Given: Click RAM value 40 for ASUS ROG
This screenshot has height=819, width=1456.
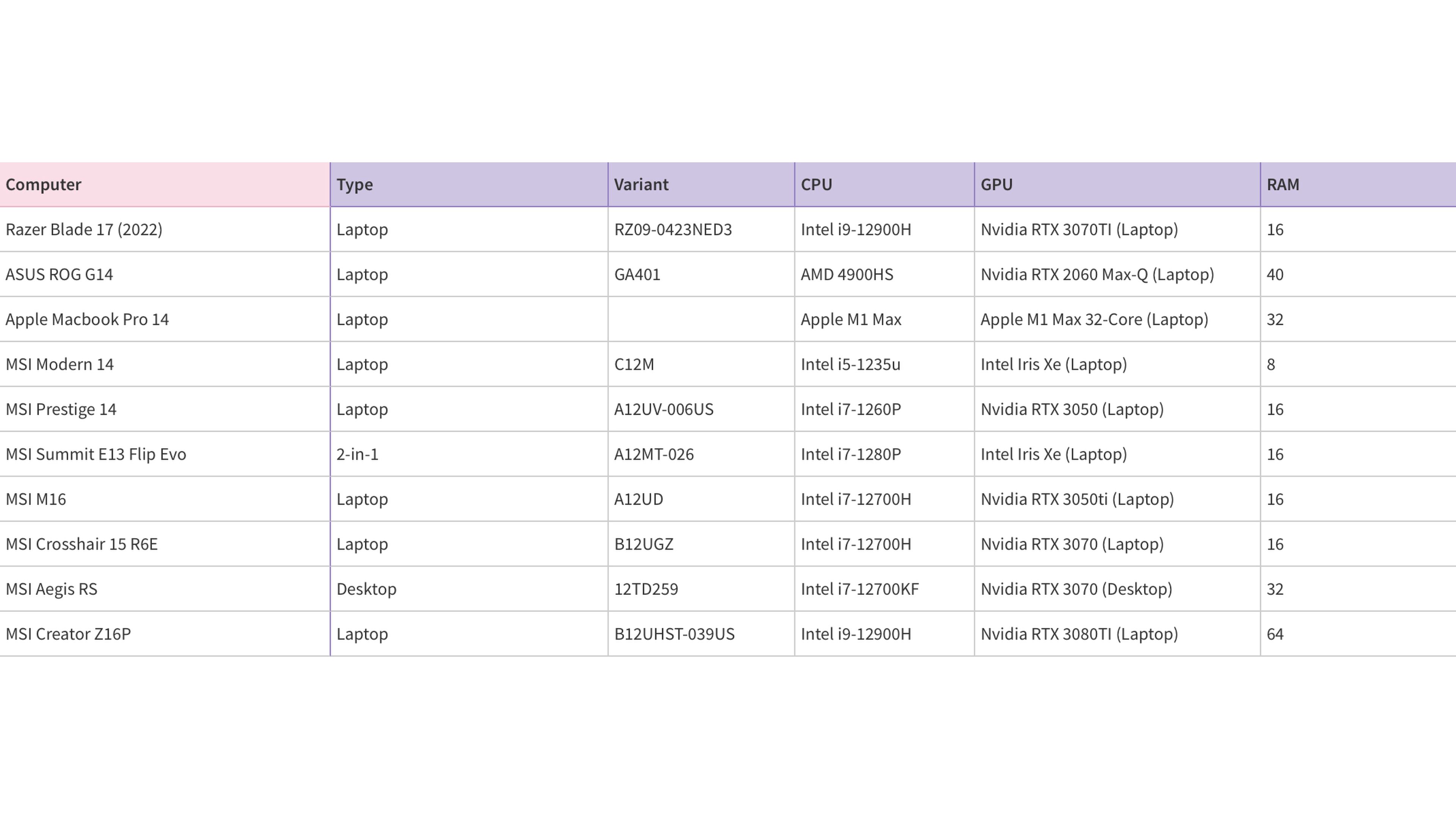Looking at the screenshot, I should (1358, 274).
